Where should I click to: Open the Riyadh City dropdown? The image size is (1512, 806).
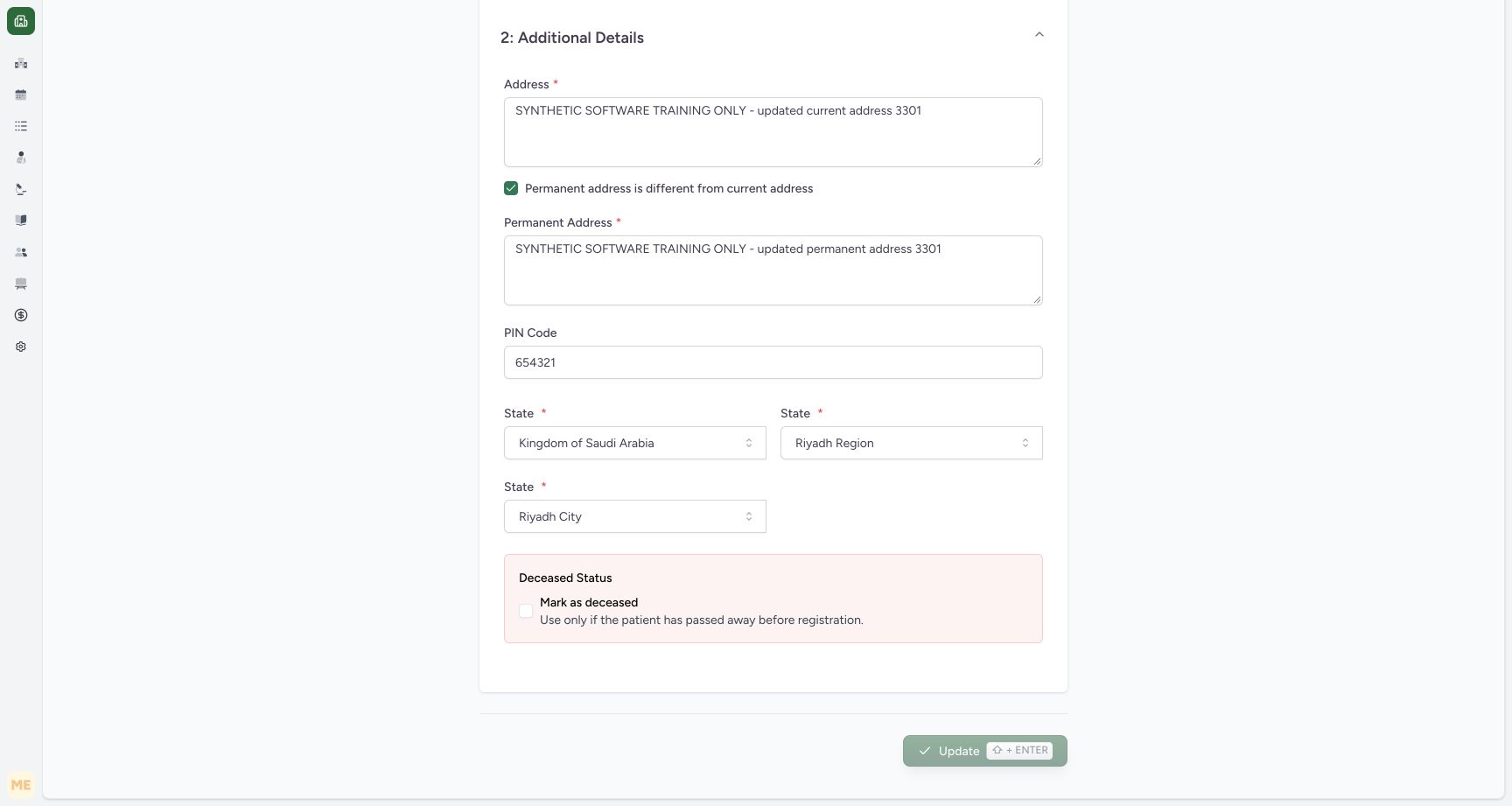click(635, 516)
